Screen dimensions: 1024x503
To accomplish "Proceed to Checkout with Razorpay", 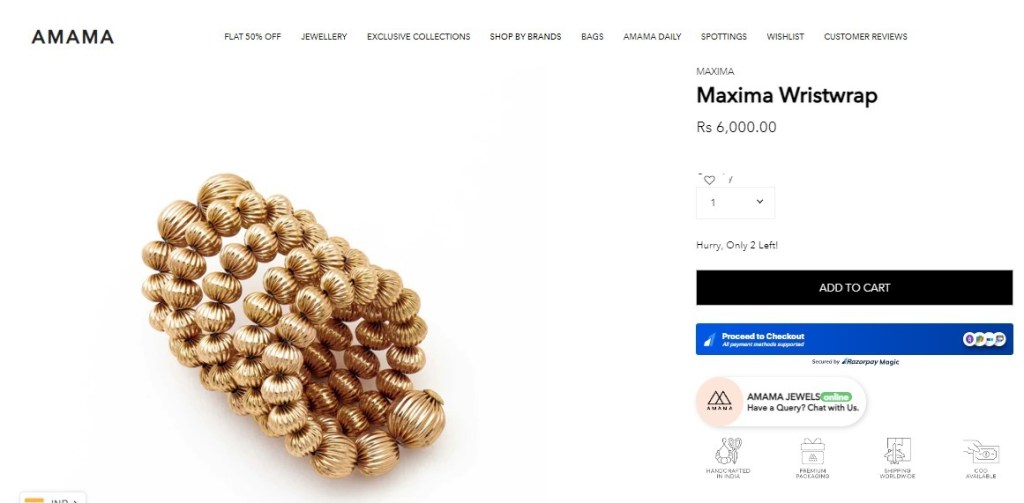I will point(854,339).
